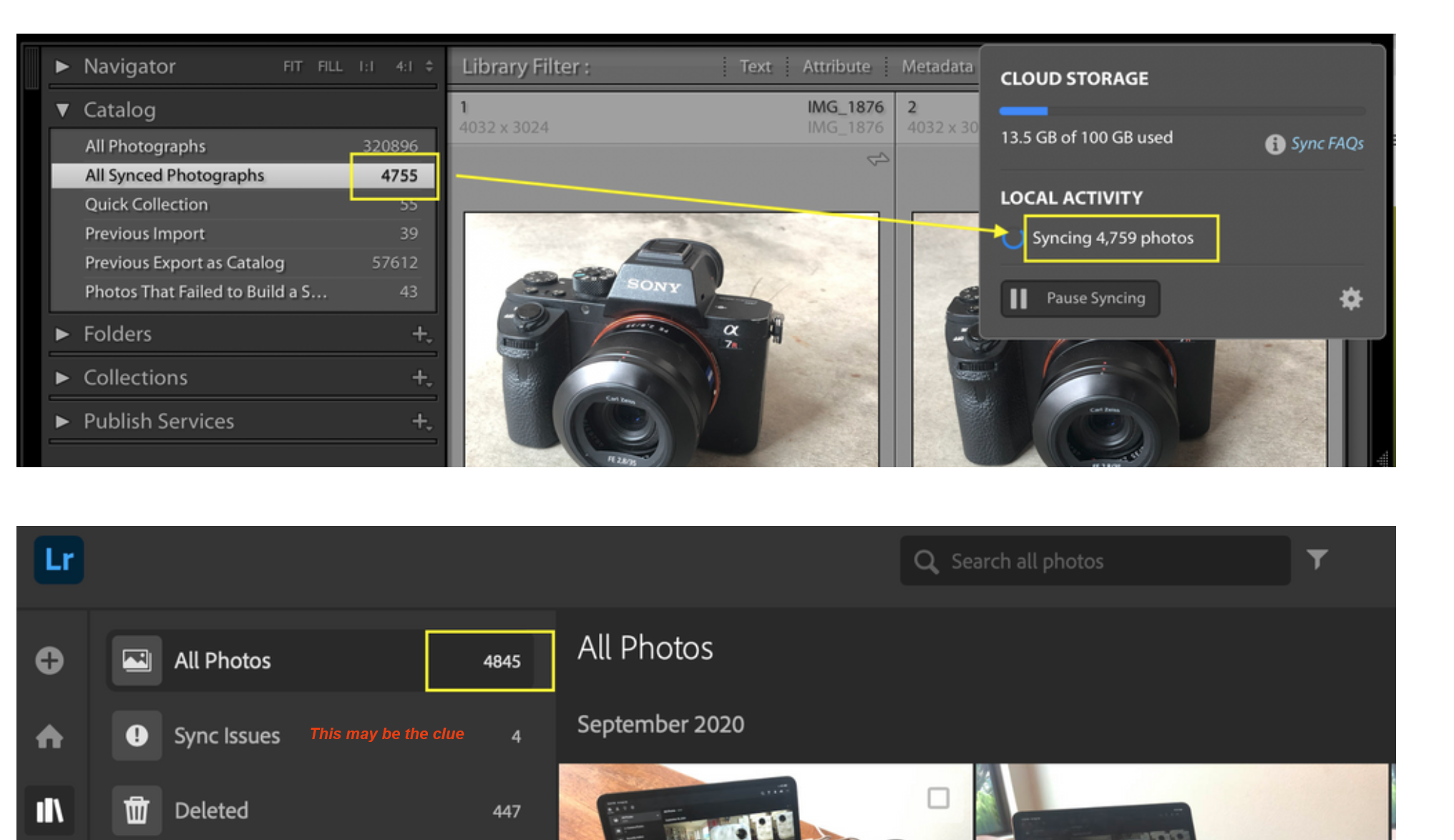Viewport: 1454px width, 840px height.
Task: Switch to the Metadata filter tab
Action: pos(937,66)
